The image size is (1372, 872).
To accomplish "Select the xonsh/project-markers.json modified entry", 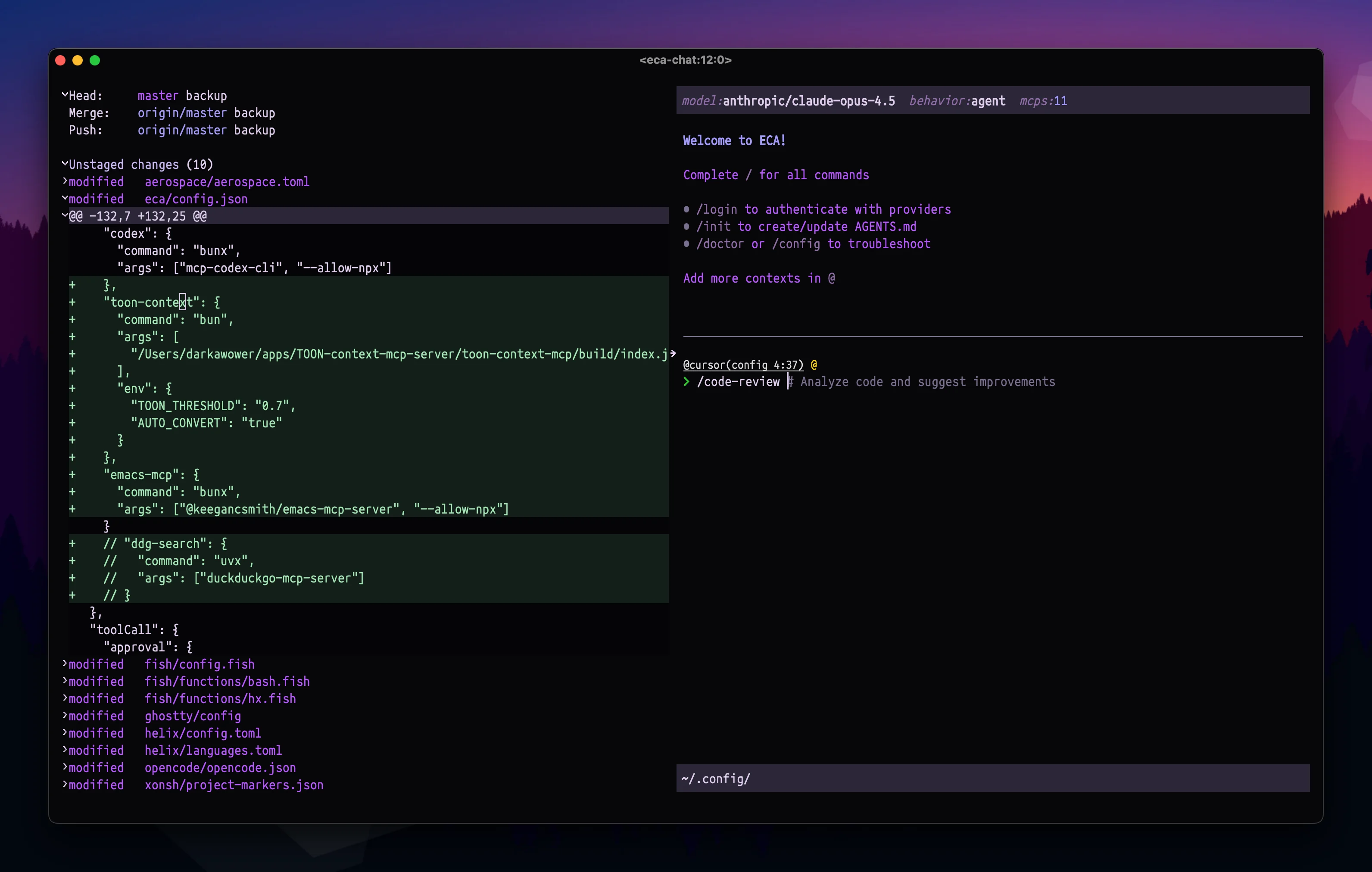I will pyautogui.click(x=234, y=785).
